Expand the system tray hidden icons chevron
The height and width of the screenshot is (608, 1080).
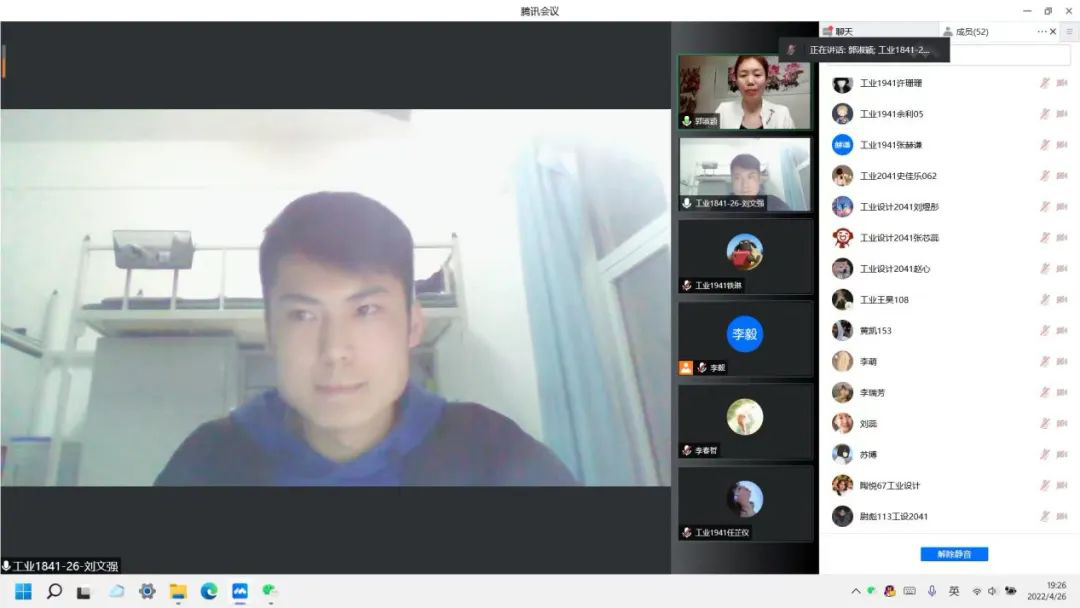pyautogui.click(x=855, y=591)
